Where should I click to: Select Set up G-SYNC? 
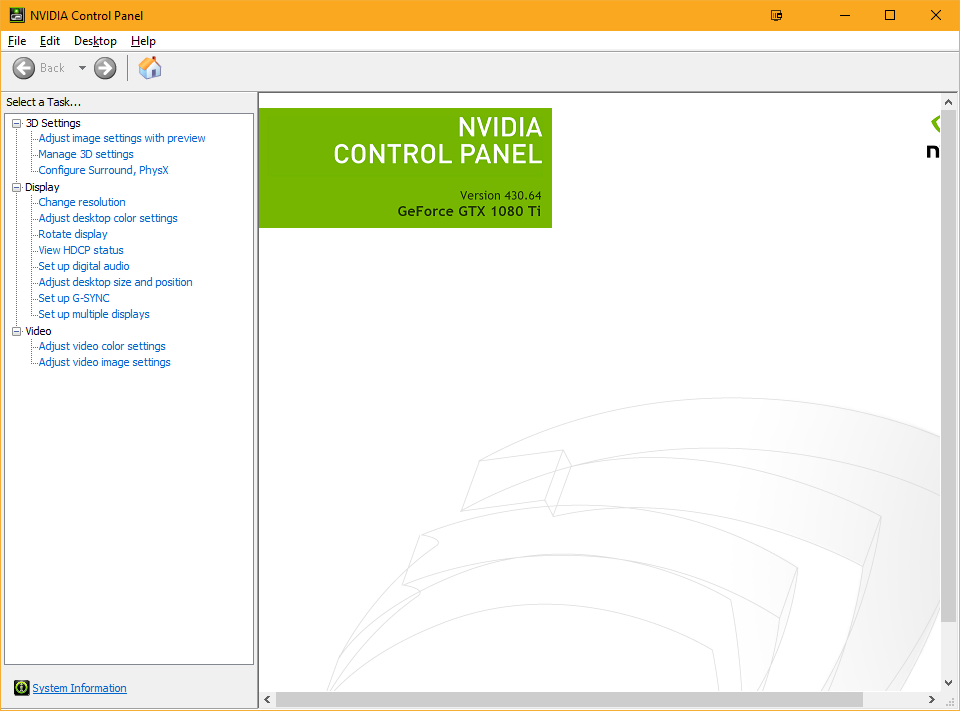coord(74,298)
